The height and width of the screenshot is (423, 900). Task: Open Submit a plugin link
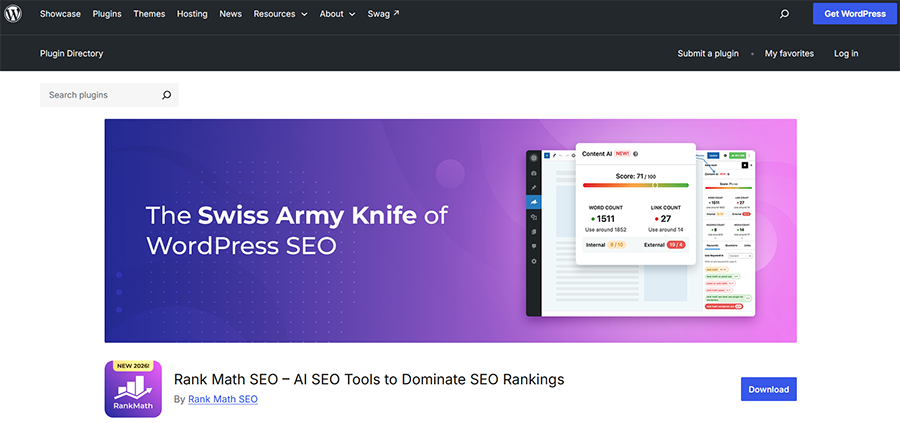click(708, 53)
